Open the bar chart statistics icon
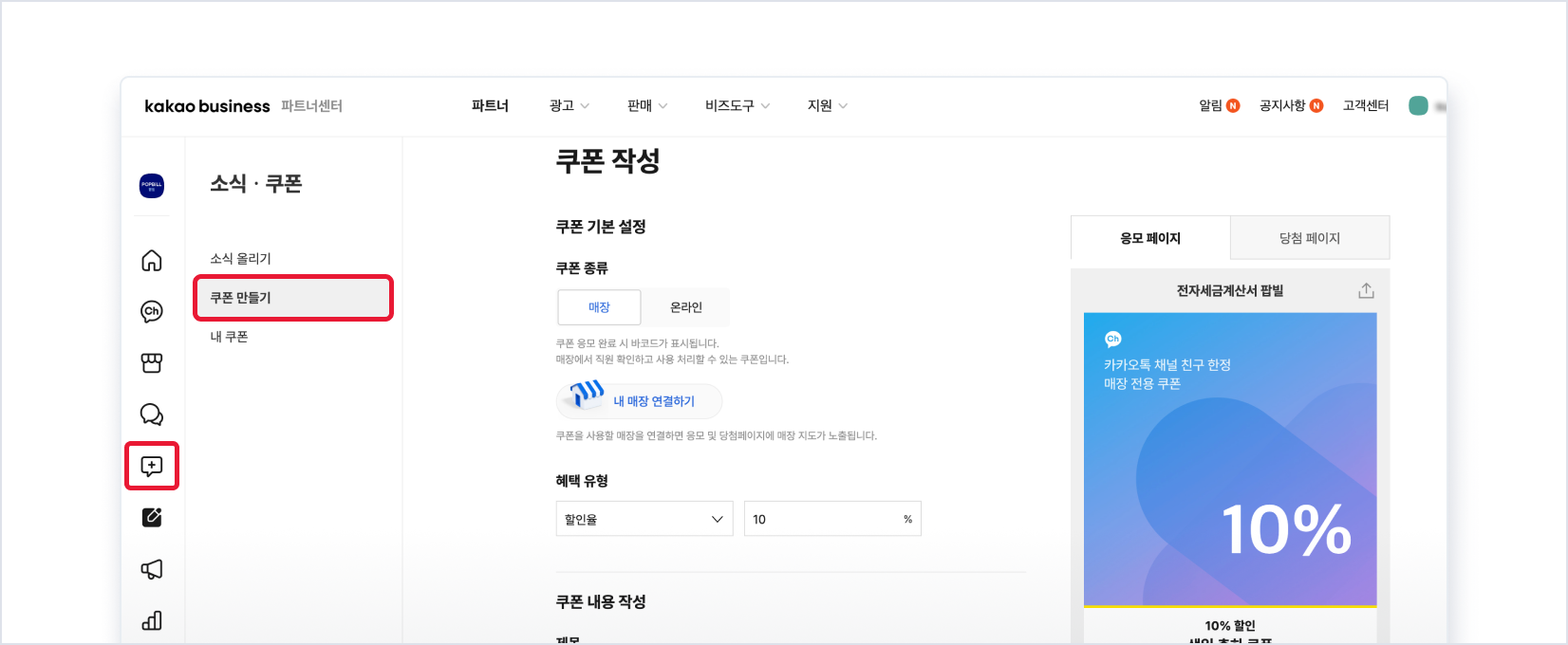The width and height of the screenshot is (1568, 645). point(152,620)
